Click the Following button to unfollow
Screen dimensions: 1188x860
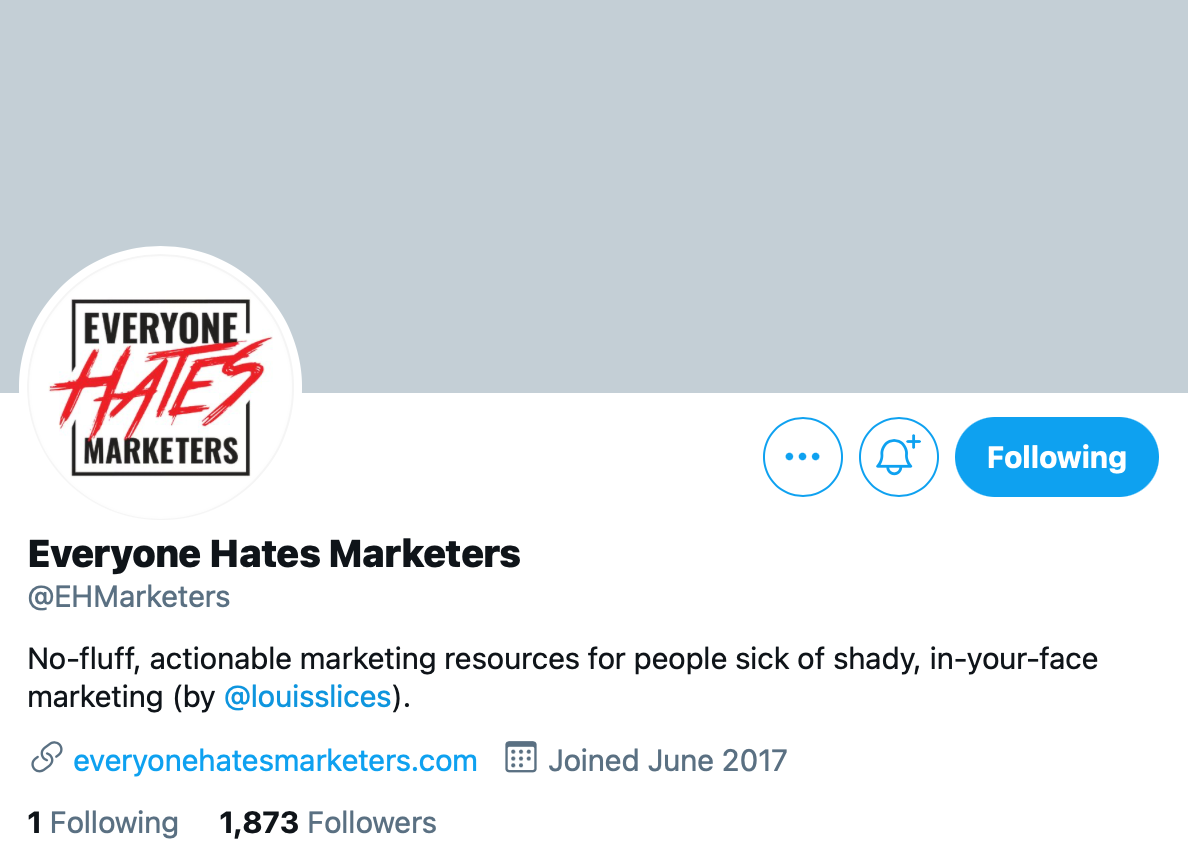click(x=1056, y=457)
